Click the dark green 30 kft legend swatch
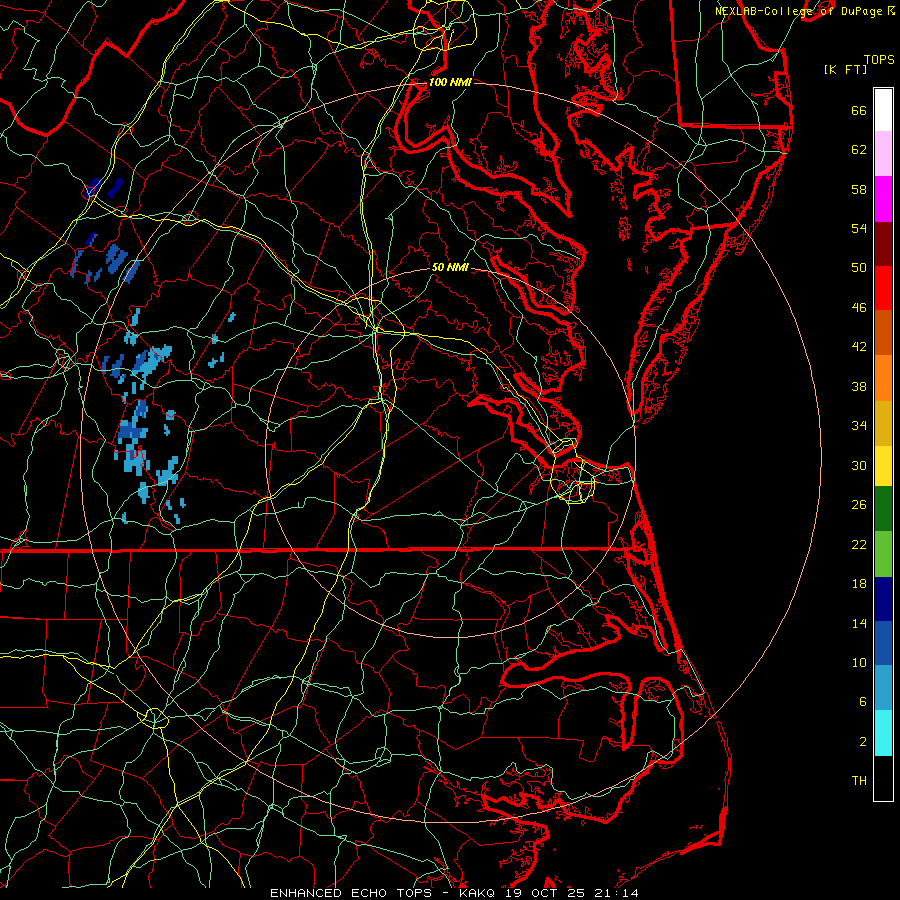900x900 pixels. 883,509
